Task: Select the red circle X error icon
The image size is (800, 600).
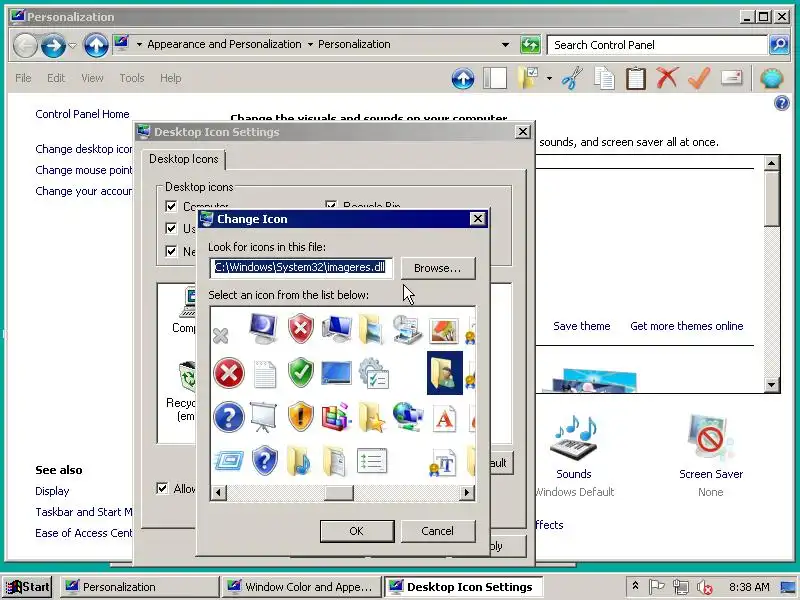Action: pyautogui.click(x=229, y=373)
